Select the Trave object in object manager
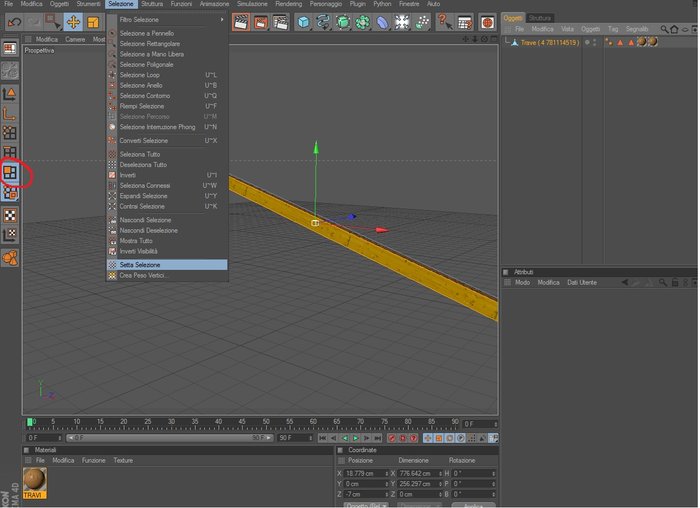 click(x=550, y=42)
